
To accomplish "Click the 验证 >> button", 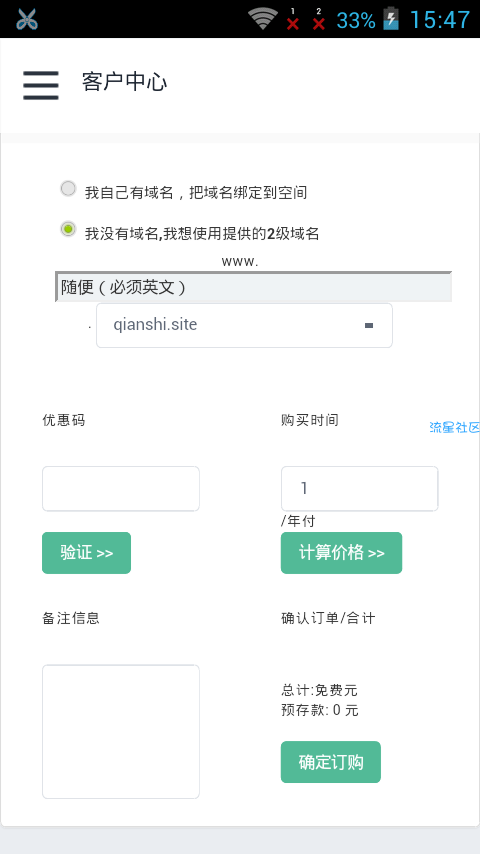I will [x=87, y=553].
